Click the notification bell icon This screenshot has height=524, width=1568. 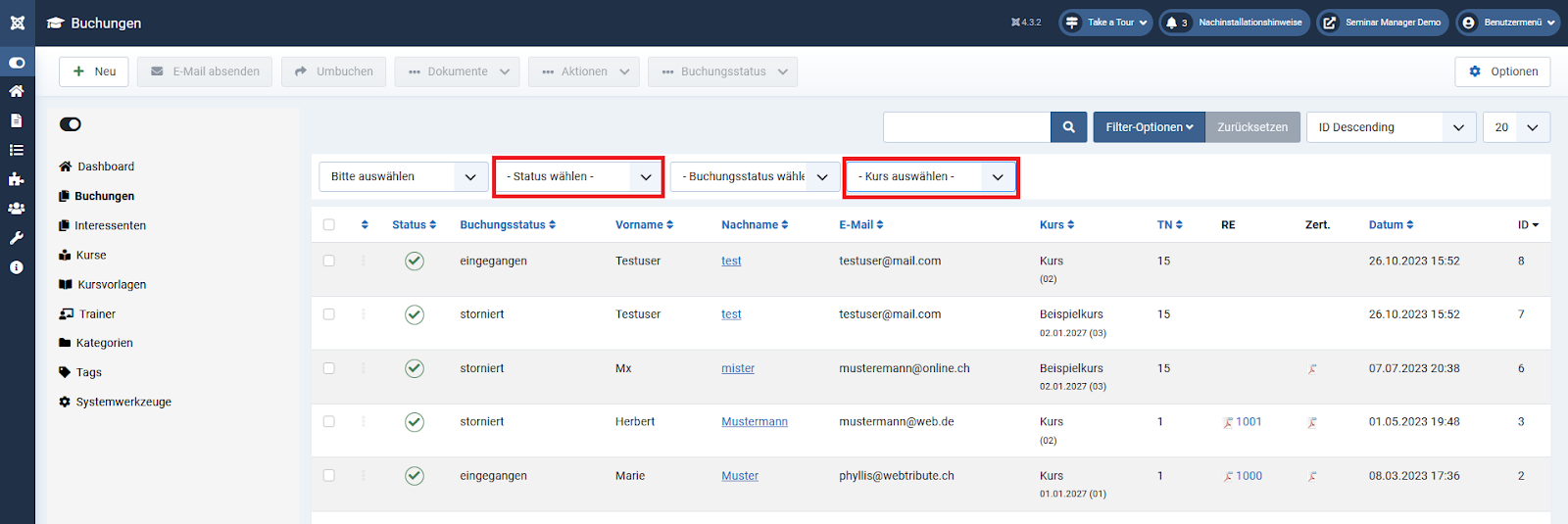[x=1171, y=23]
